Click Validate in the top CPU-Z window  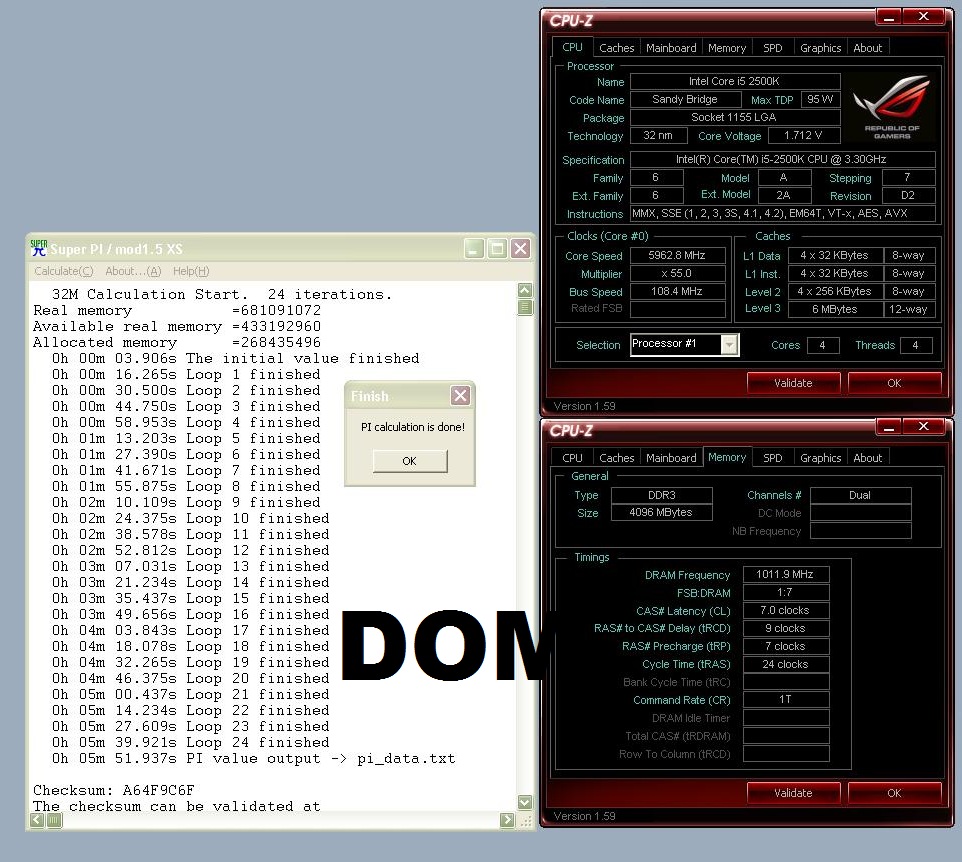pos(792,383)
